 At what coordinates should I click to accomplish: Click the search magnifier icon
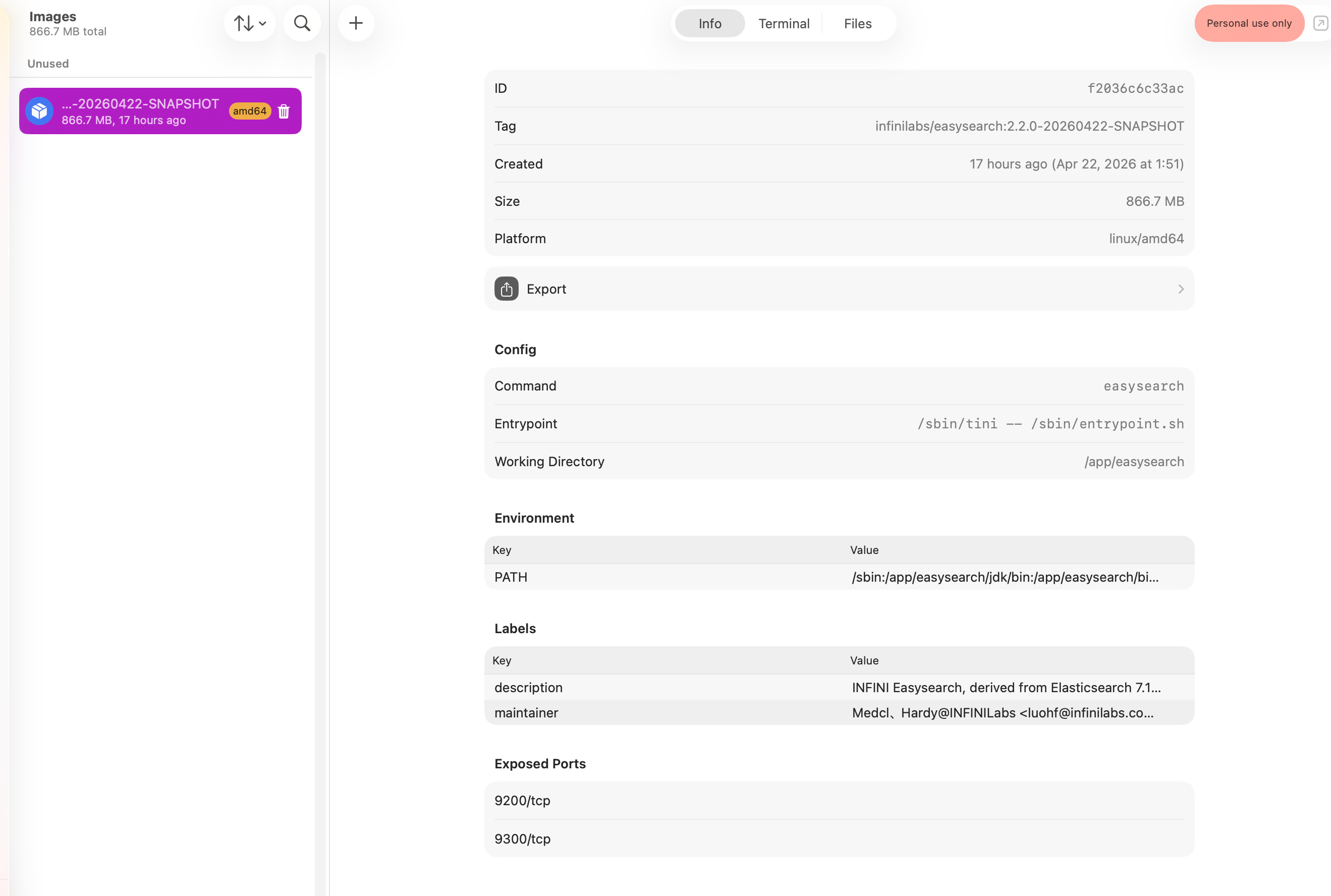(x=302, y=23)
